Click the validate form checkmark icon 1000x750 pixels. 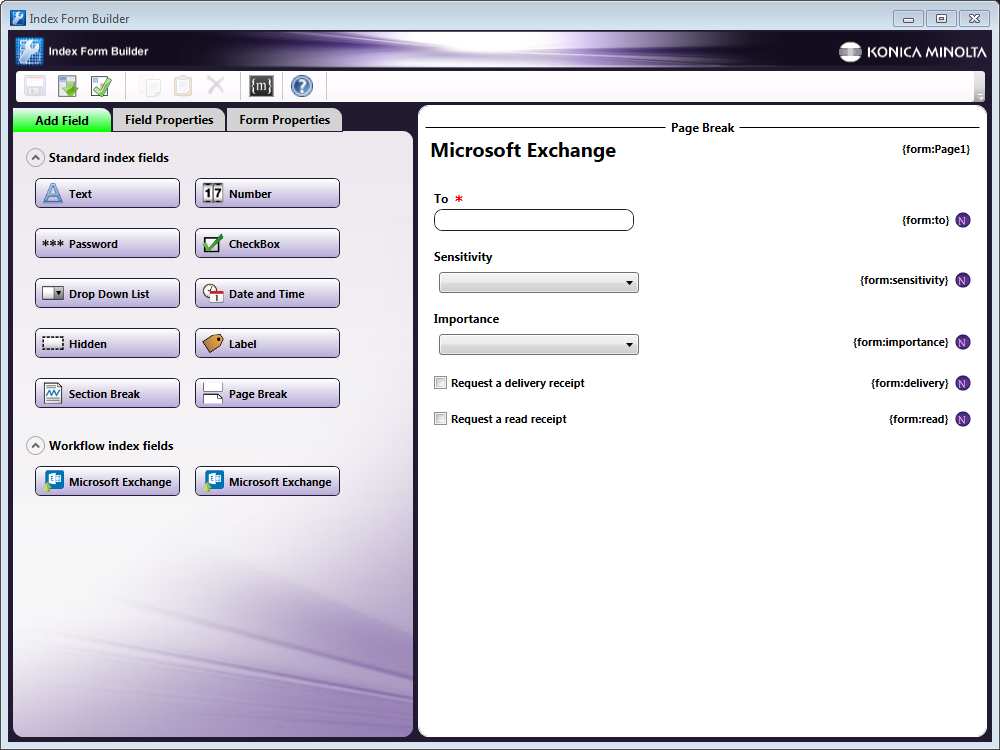click(101, 85)
